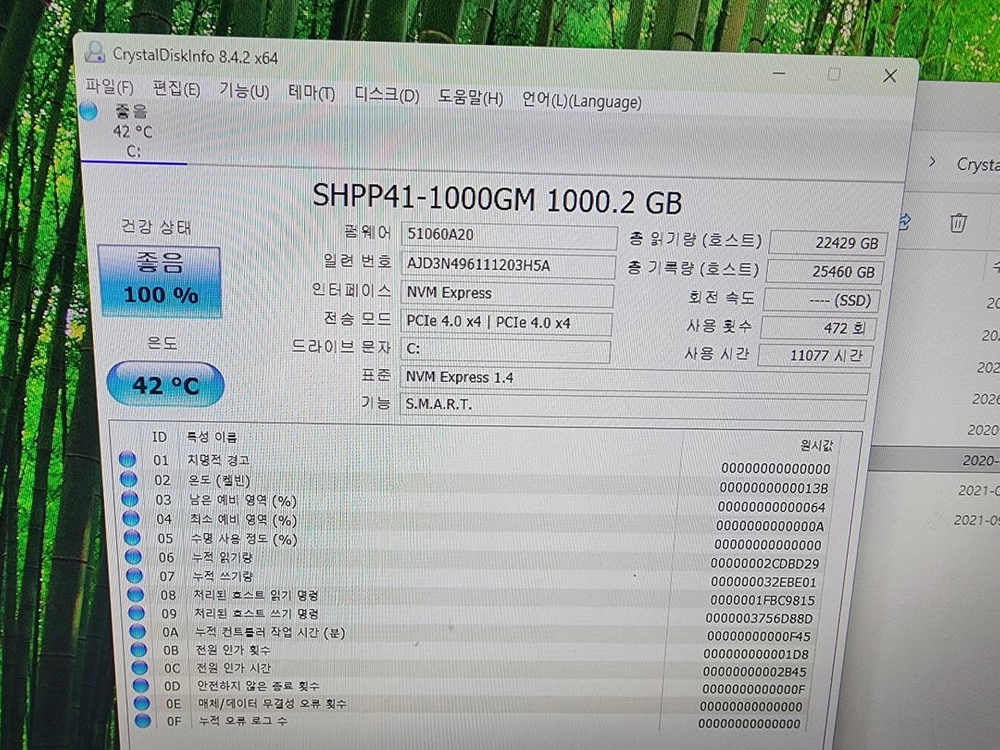Viewport: 1000px width, 750px height.
Task: Click the NVM Express 1.4 standard field
Action: click(634, 379)
